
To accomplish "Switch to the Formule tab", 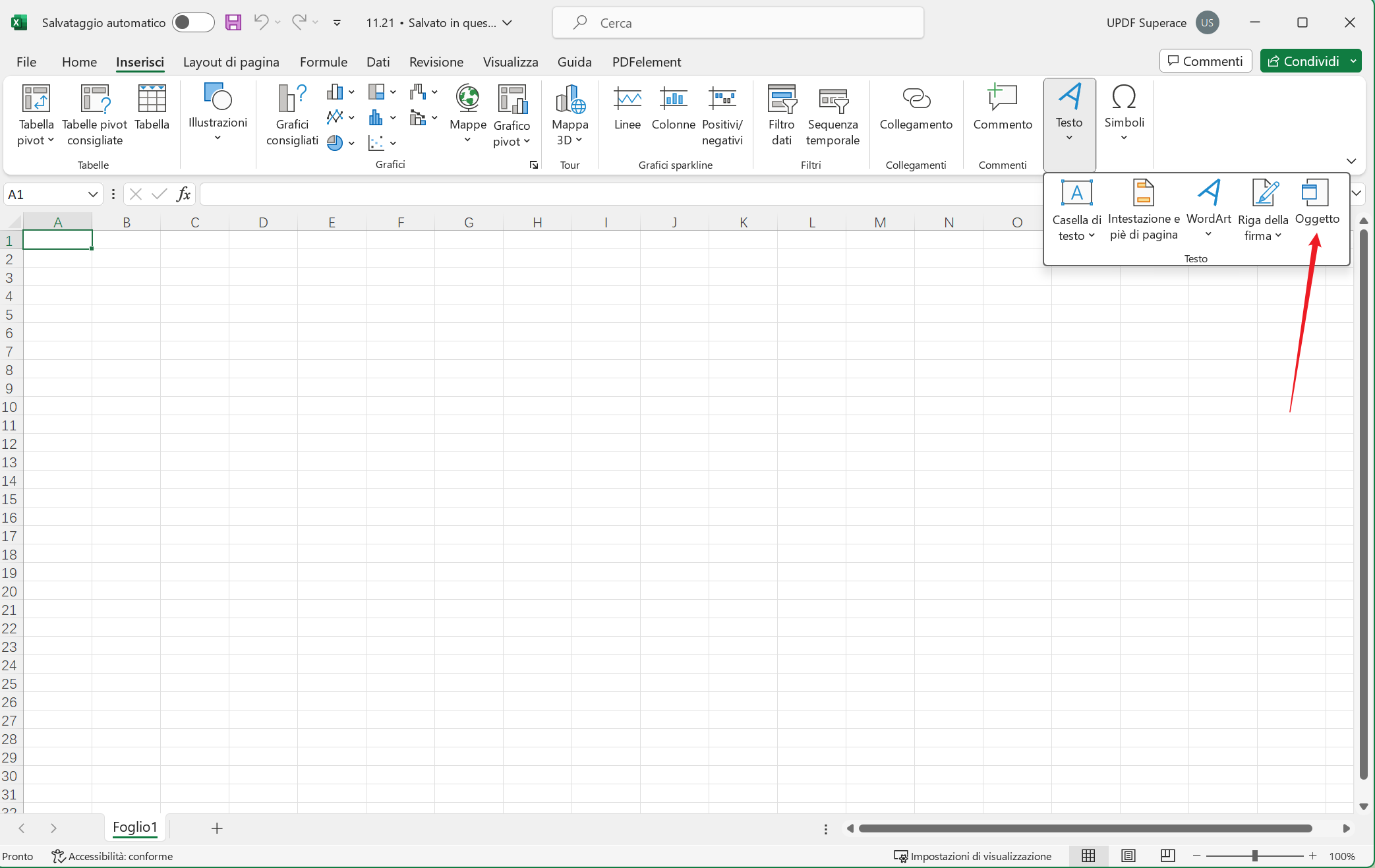I will [x=323, y=61].
